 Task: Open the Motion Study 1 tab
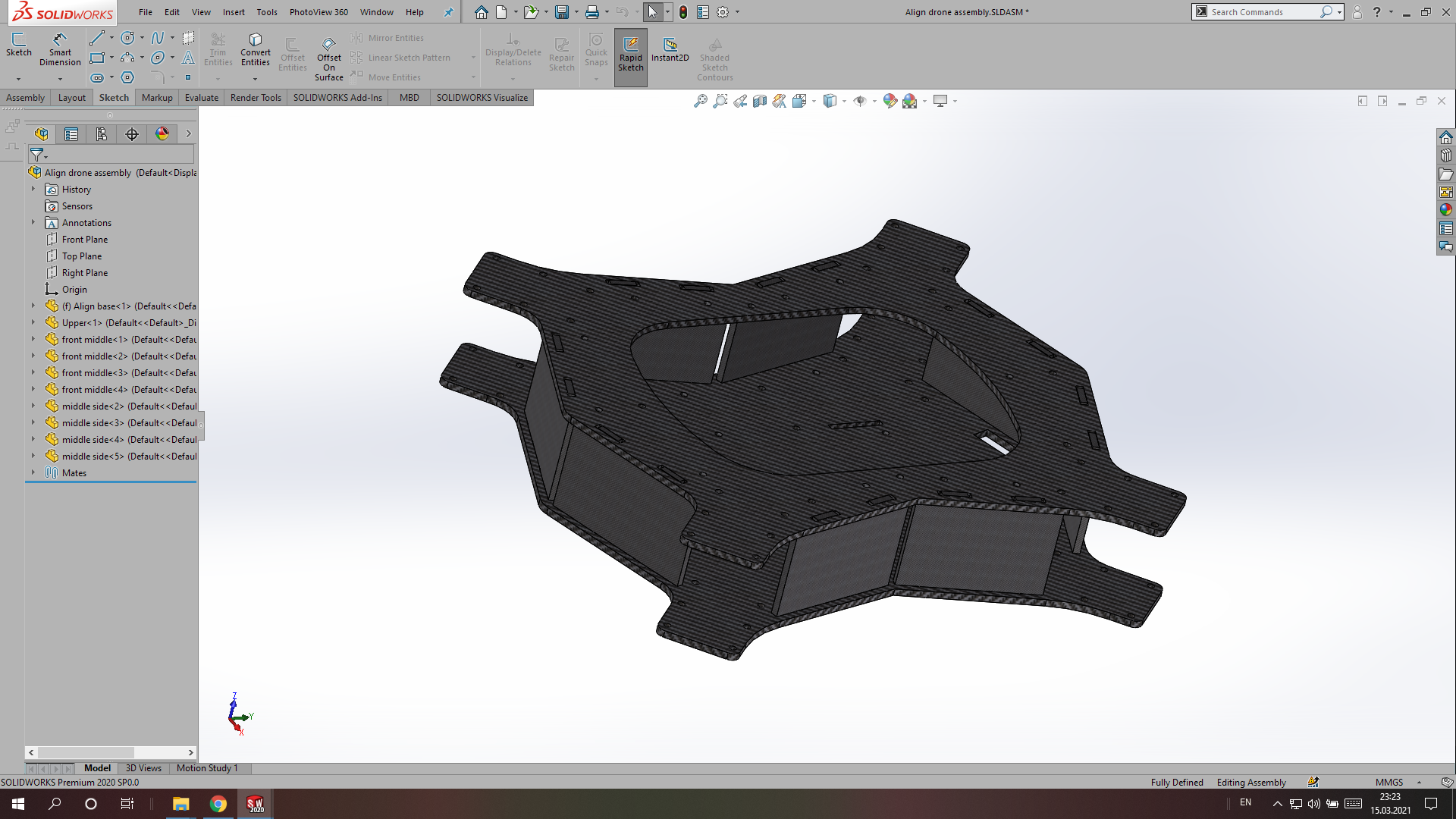(207, 768)
